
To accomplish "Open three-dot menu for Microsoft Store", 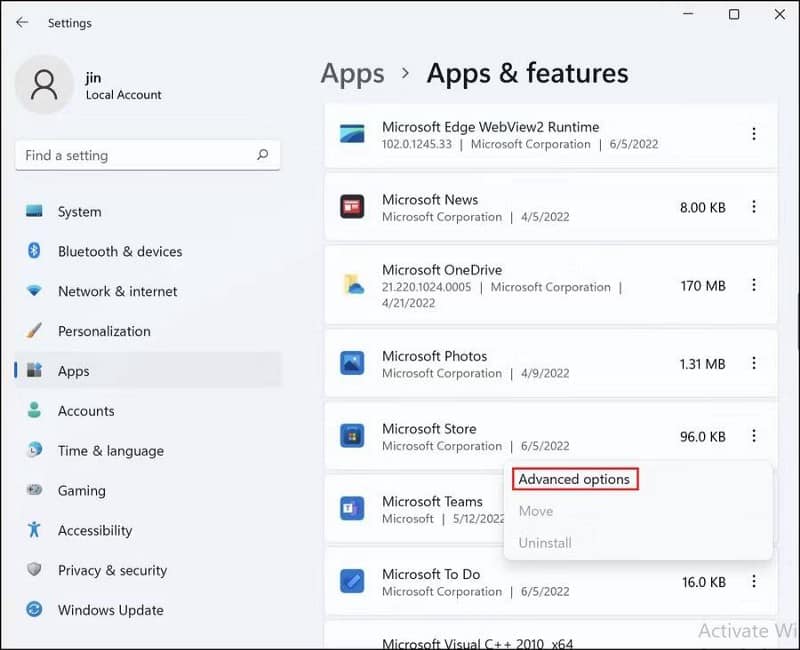I will coord(754,436).
